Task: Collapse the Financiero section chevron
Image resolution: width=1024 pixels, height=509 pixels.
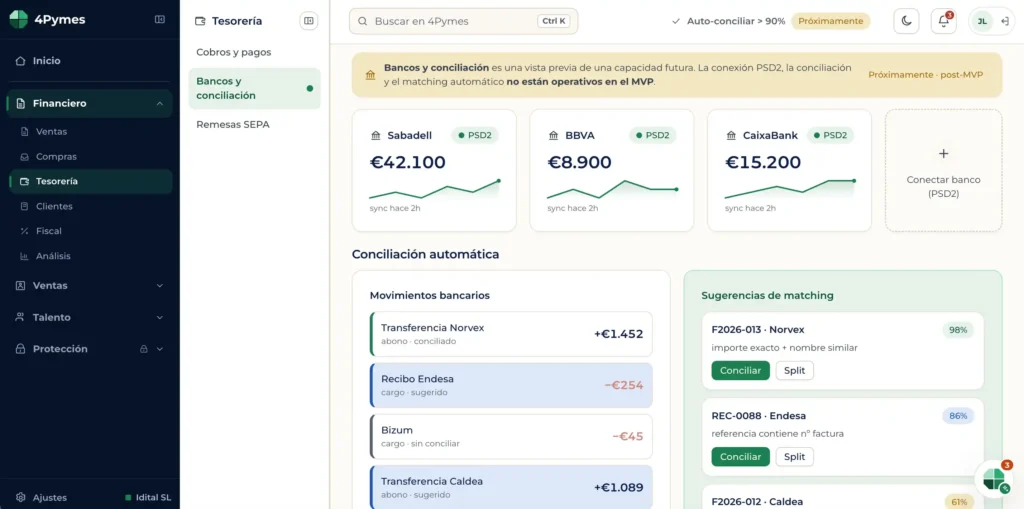Action: [x=160, y=103]
